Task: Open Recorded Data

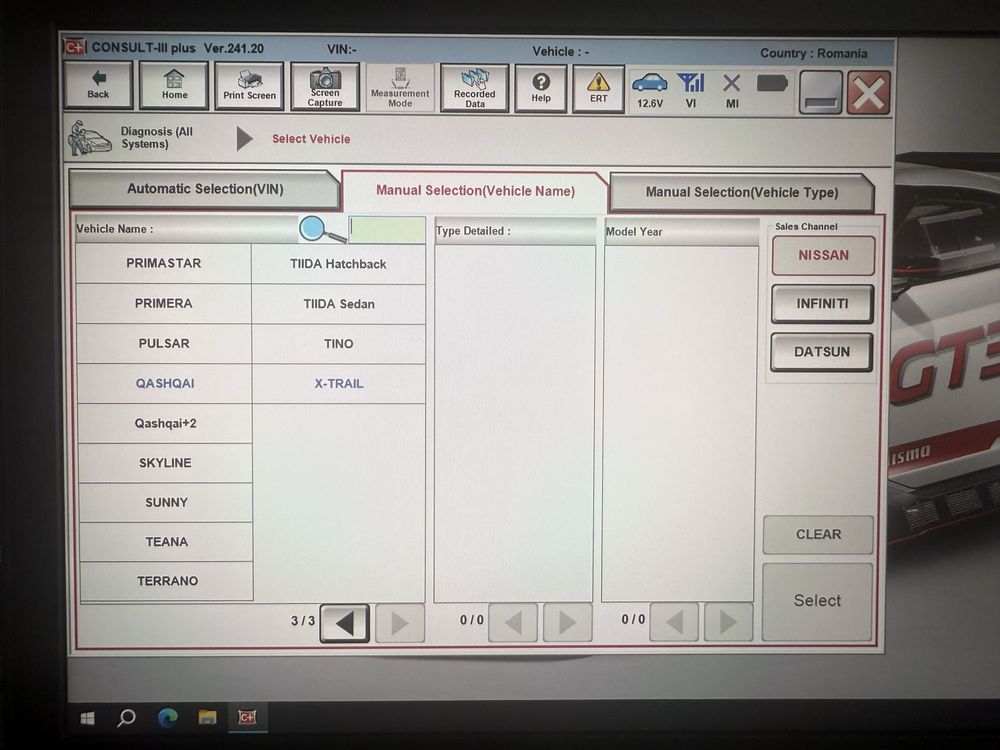Action: pos(474,88)
